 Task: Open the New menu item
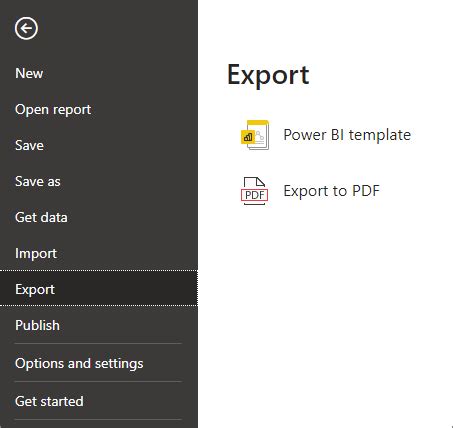pos(29,73)
